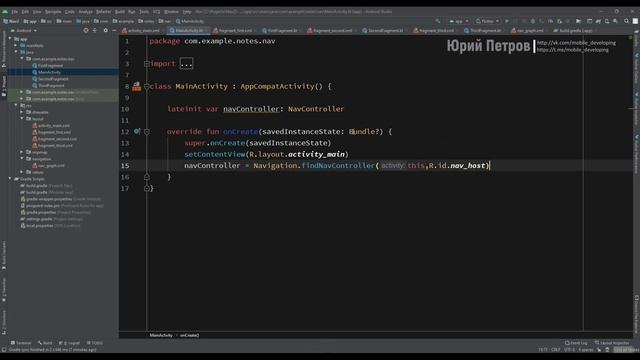640x360 pixels.
Task: Open the Event Log
Action: (x=576, y=343)
